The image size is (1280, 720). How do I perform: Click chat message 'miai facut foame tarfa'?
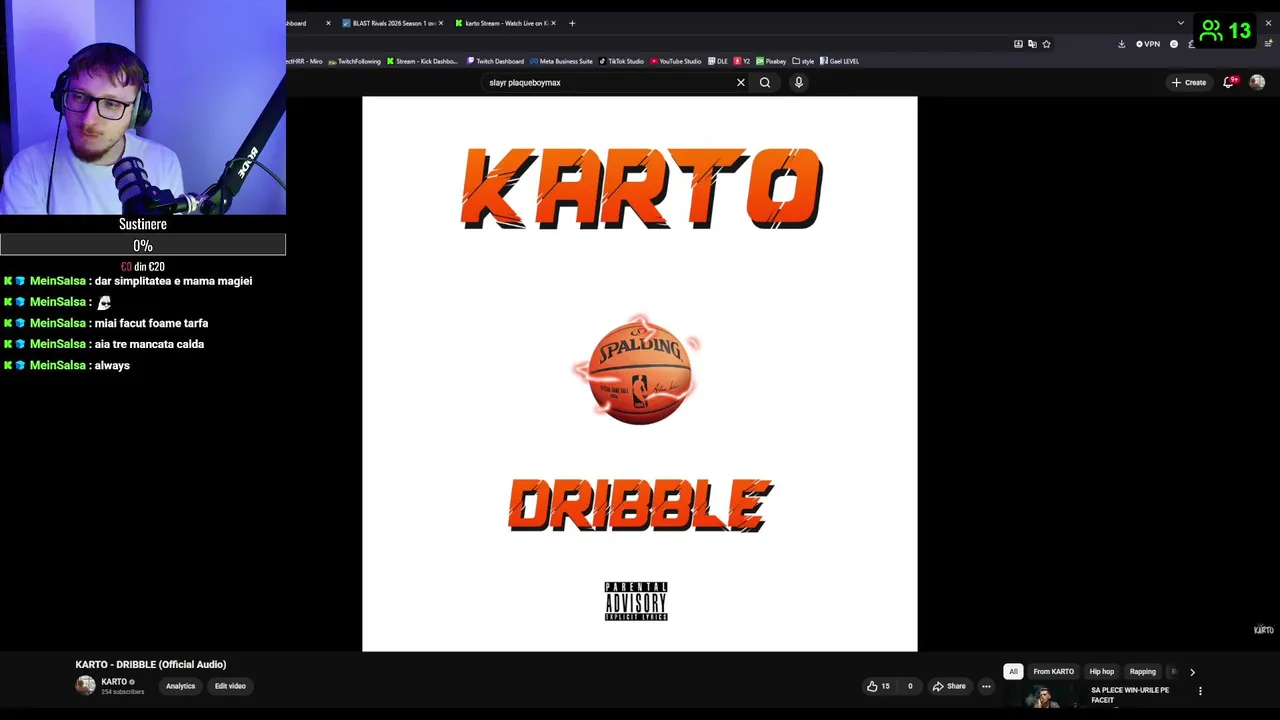[x=151, y=324]
